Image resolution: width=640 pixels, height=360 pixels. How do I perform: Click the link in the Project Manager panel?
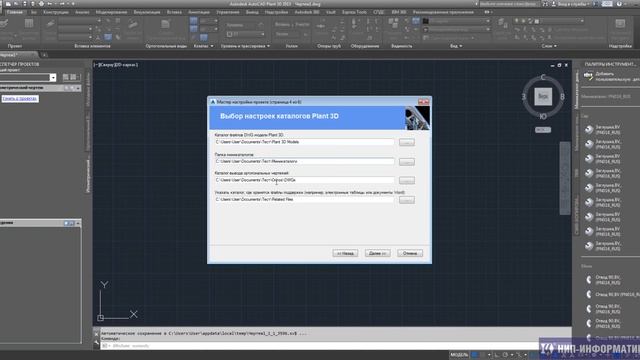[x=20, y=99]
